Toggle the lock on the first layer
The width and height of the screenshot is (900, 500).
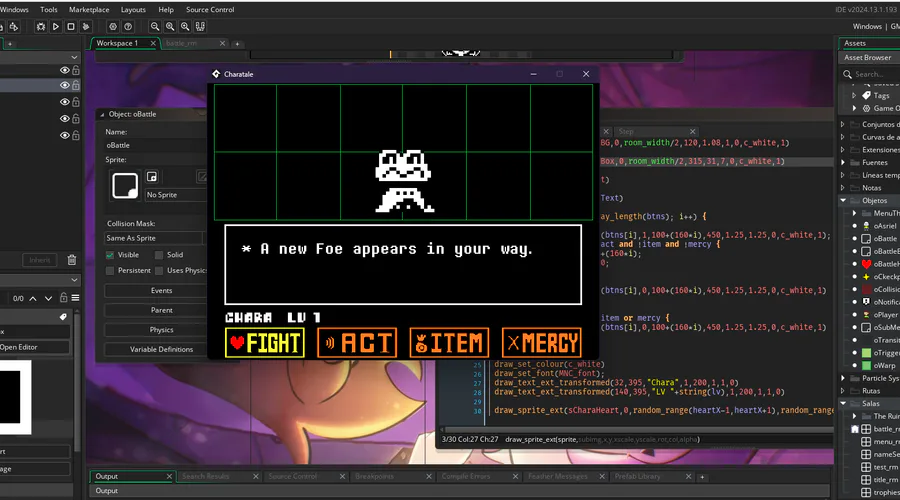click(76, 70)
